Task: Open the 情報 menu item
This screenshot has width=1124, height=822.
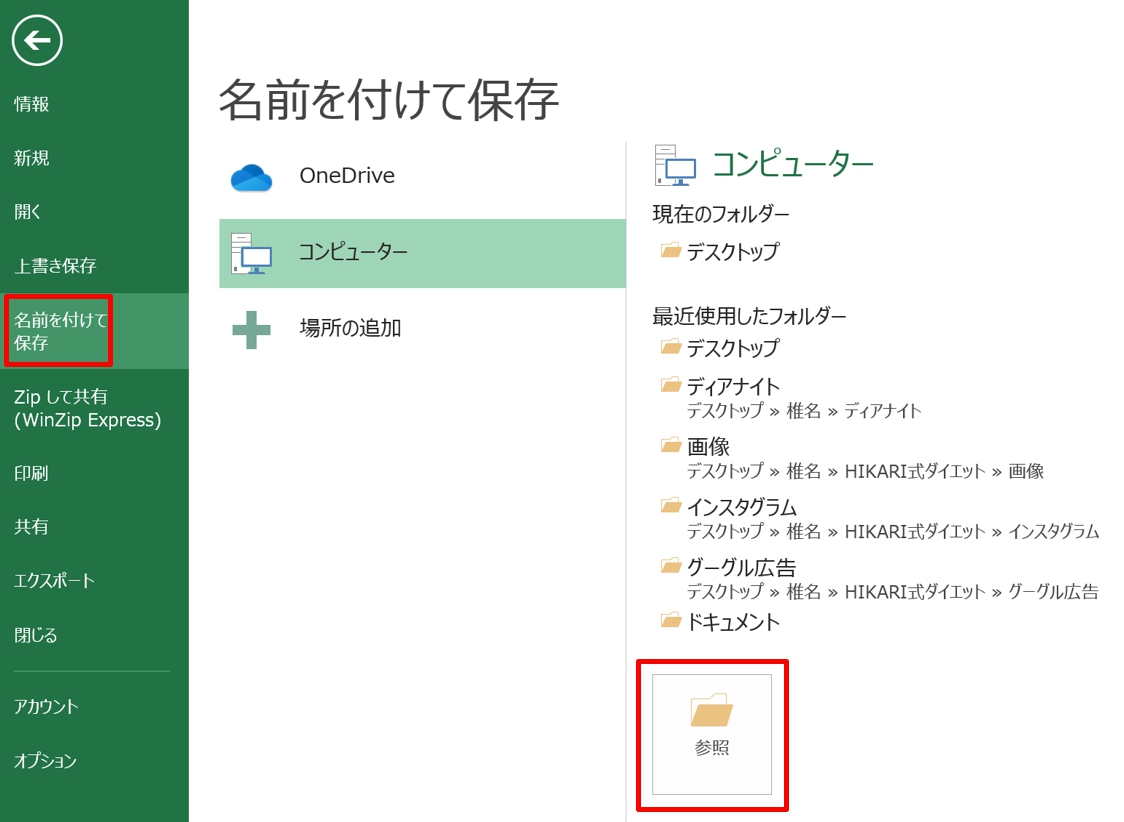Action: pos(32,105)
